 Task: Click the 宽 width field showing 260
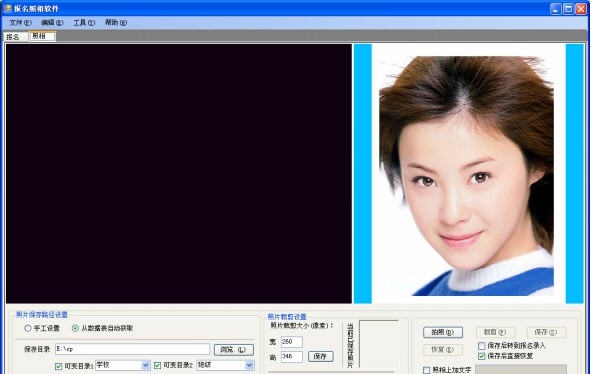point(292,342)
